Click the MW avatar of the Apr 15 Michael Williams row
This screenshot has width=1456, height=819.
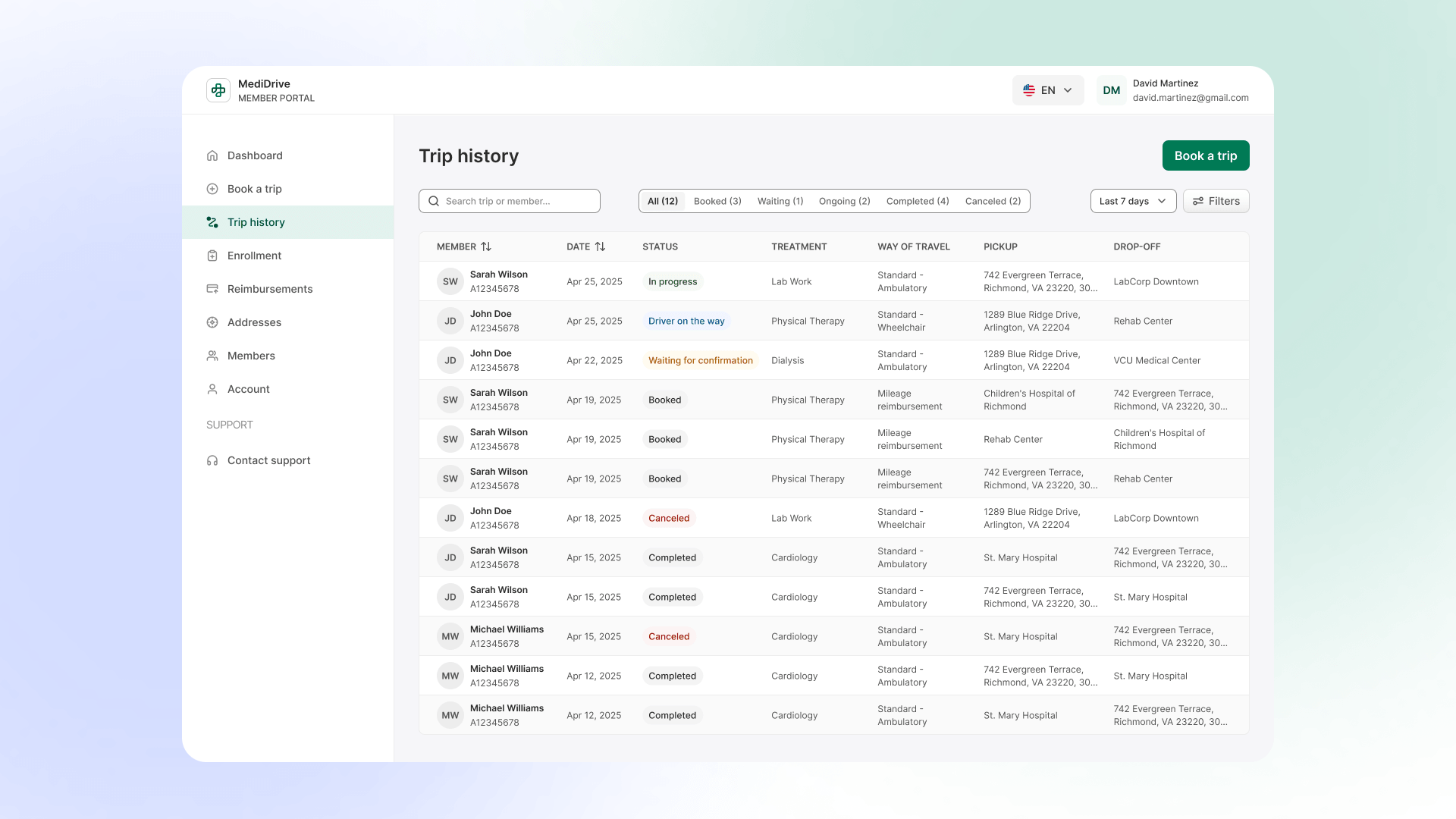(x=450, y=636)
